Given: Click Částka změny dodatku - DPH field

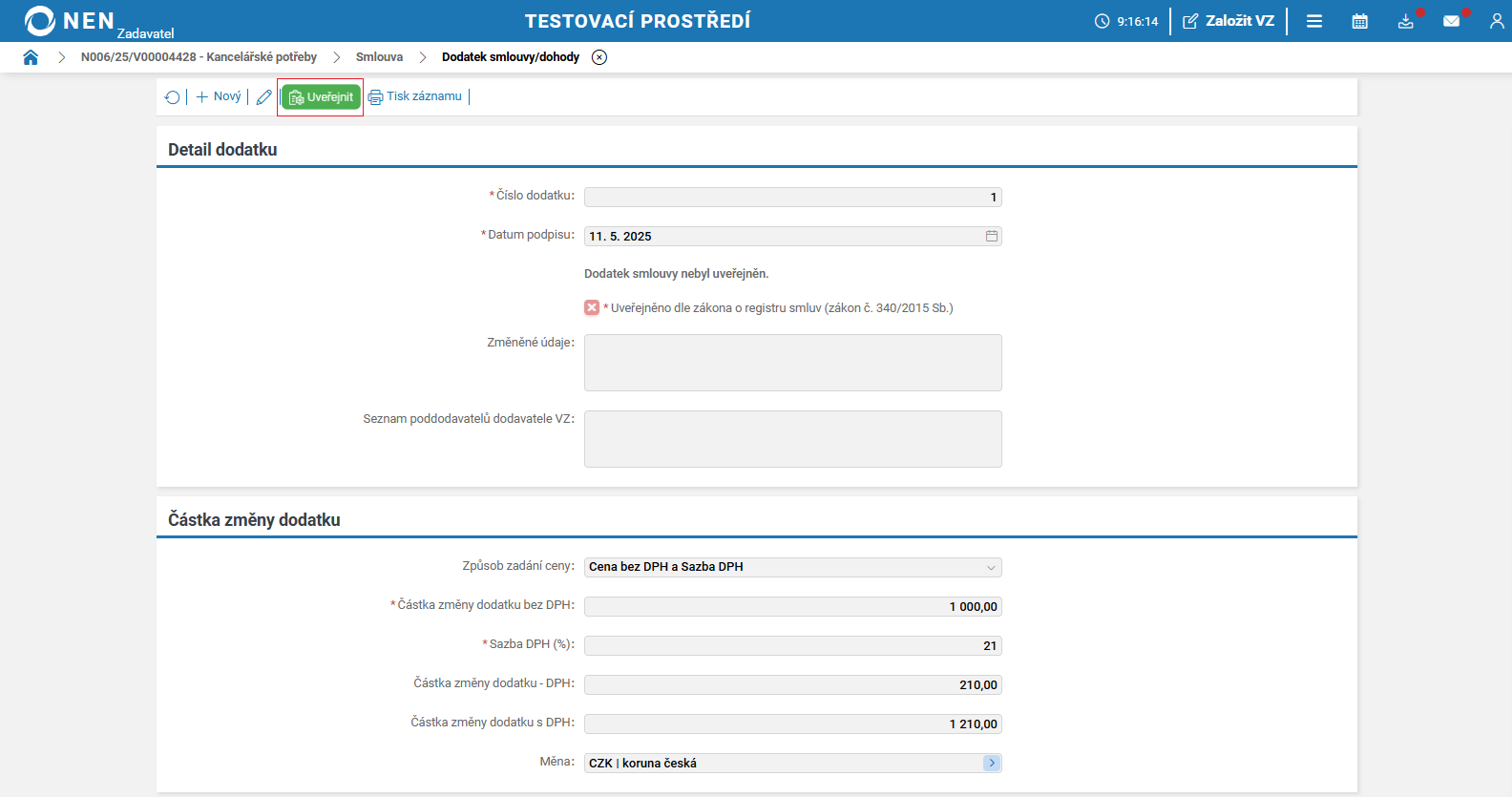Looking at the screenshot, I should 793,684.
